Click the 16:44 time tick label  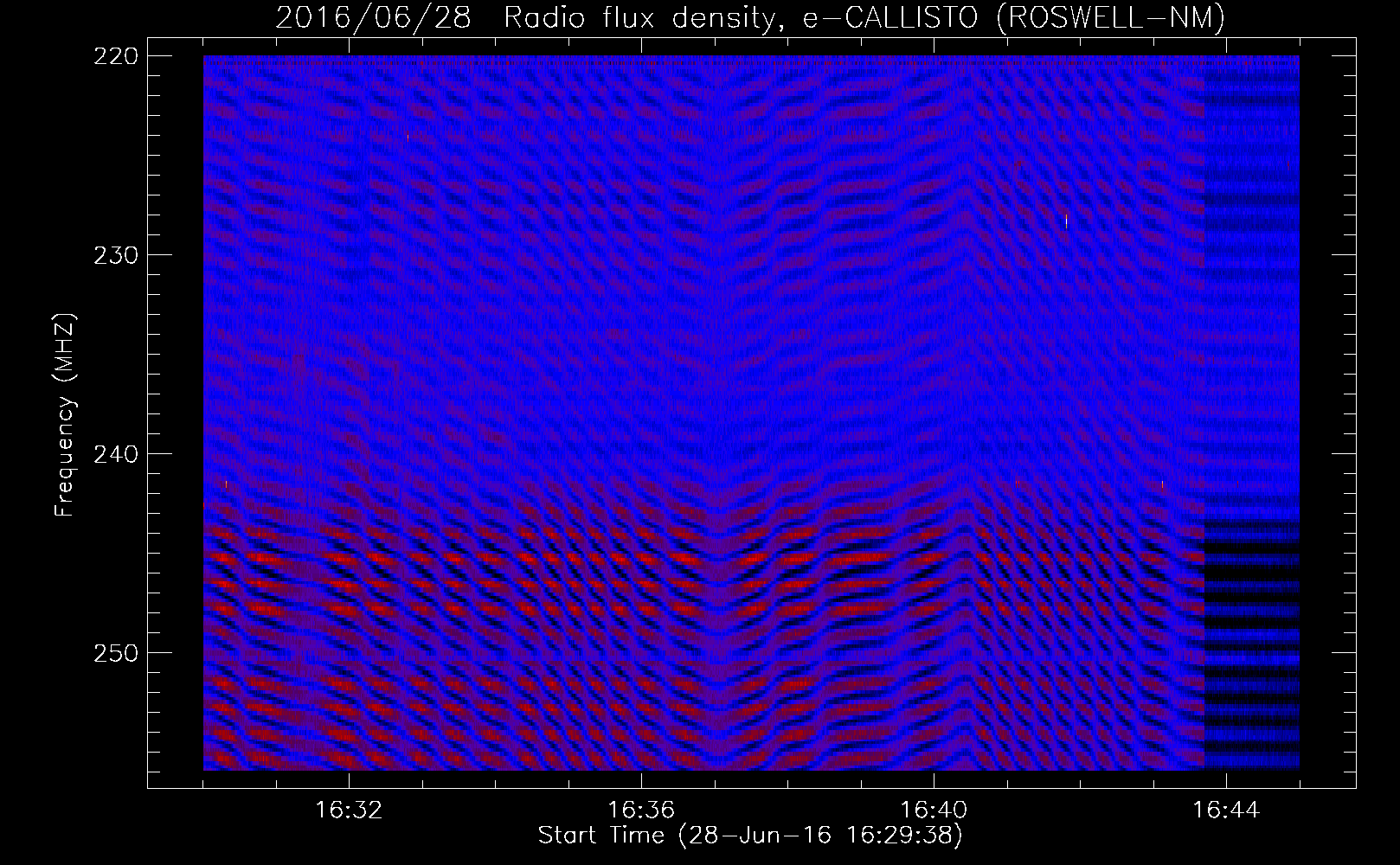tap(1226, 811)
